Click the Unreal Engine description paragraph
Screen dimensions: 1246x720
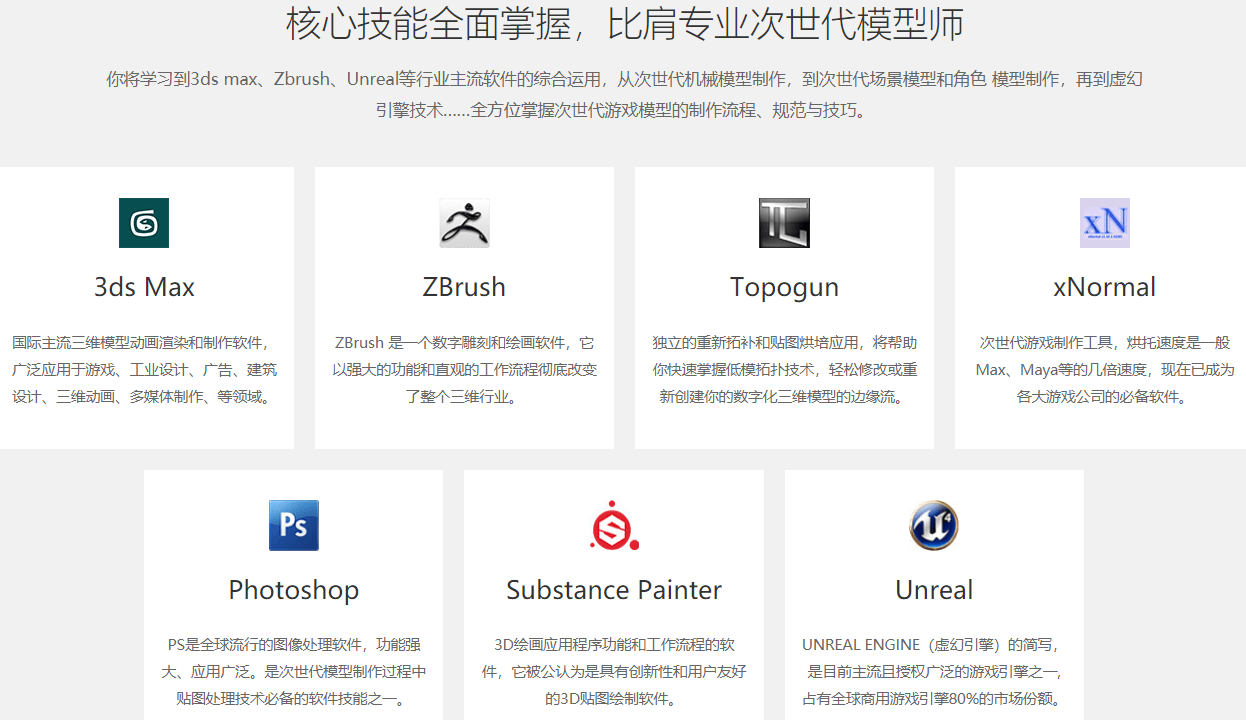(934, 671)
